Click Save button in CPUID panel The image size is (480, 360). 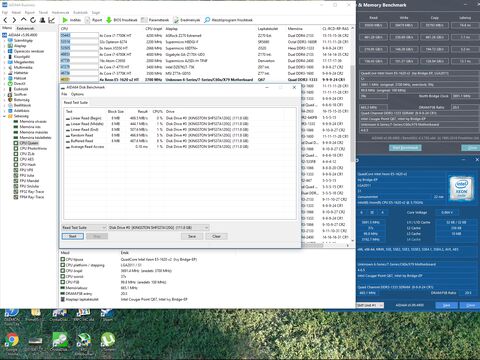pyautogui.click(x=446, y=305)
